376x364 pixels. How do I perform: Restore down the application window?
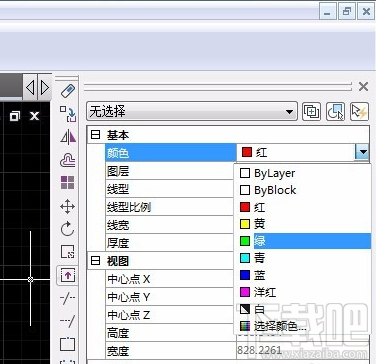[x=347, y=12]
